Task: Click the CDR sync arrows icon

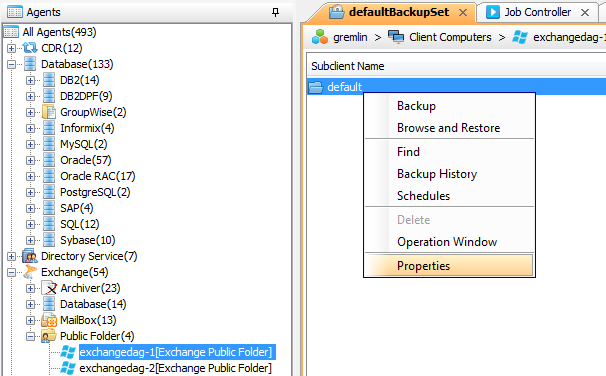Action: tap(30, 48)
